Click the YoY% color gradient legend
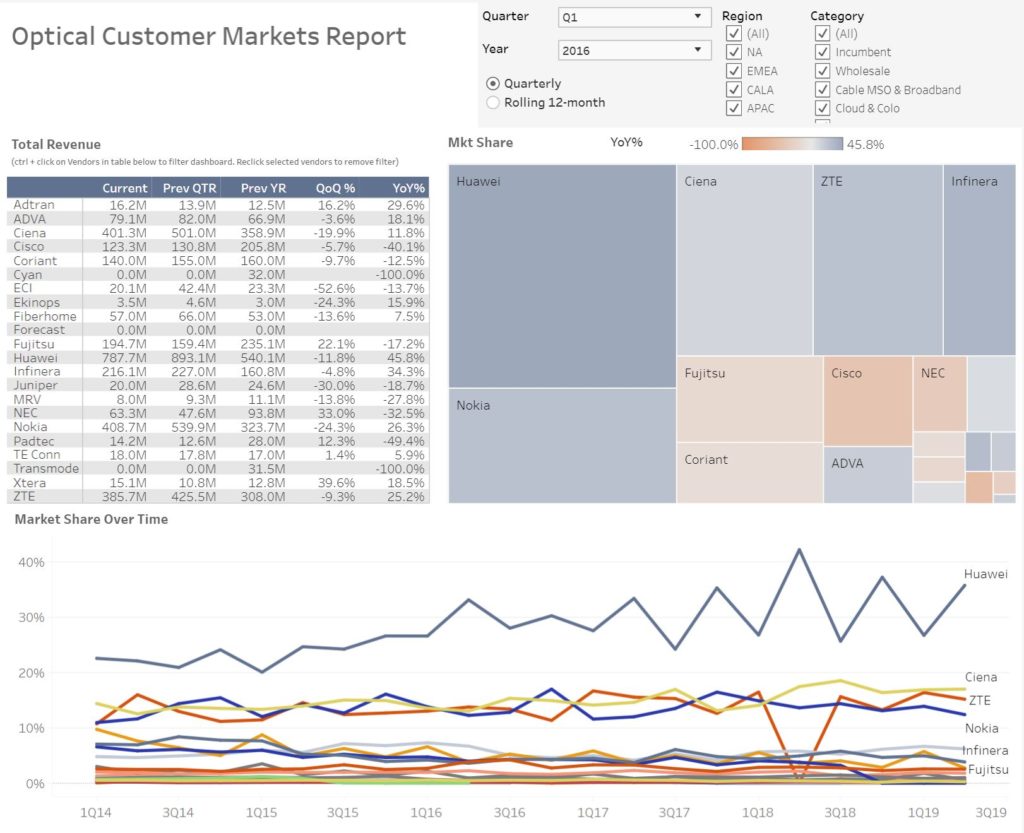Screen dimensions: 1024x833 tap(792, 144)
